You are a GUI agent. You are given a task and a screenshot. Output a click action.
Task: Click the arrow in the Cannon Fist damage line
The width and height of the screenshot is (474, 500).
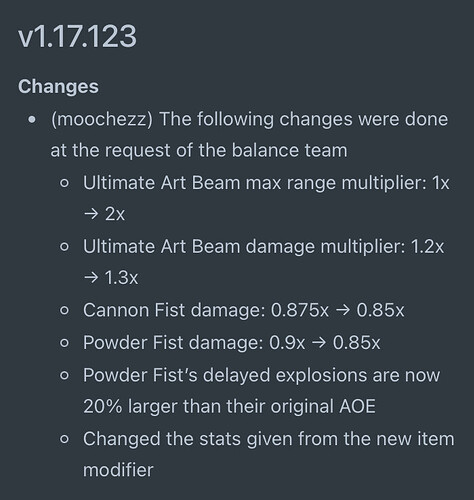click(343, 310)
